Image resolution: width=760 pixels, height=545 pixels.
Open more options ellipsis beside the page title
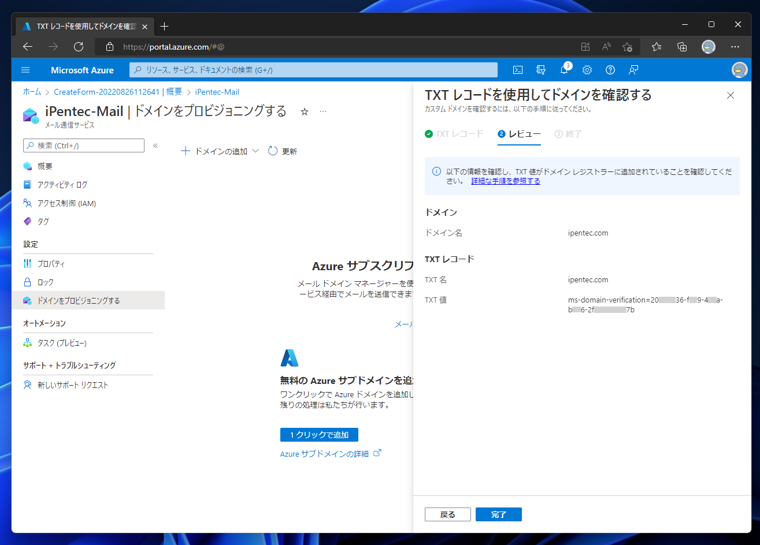(323, 112)
